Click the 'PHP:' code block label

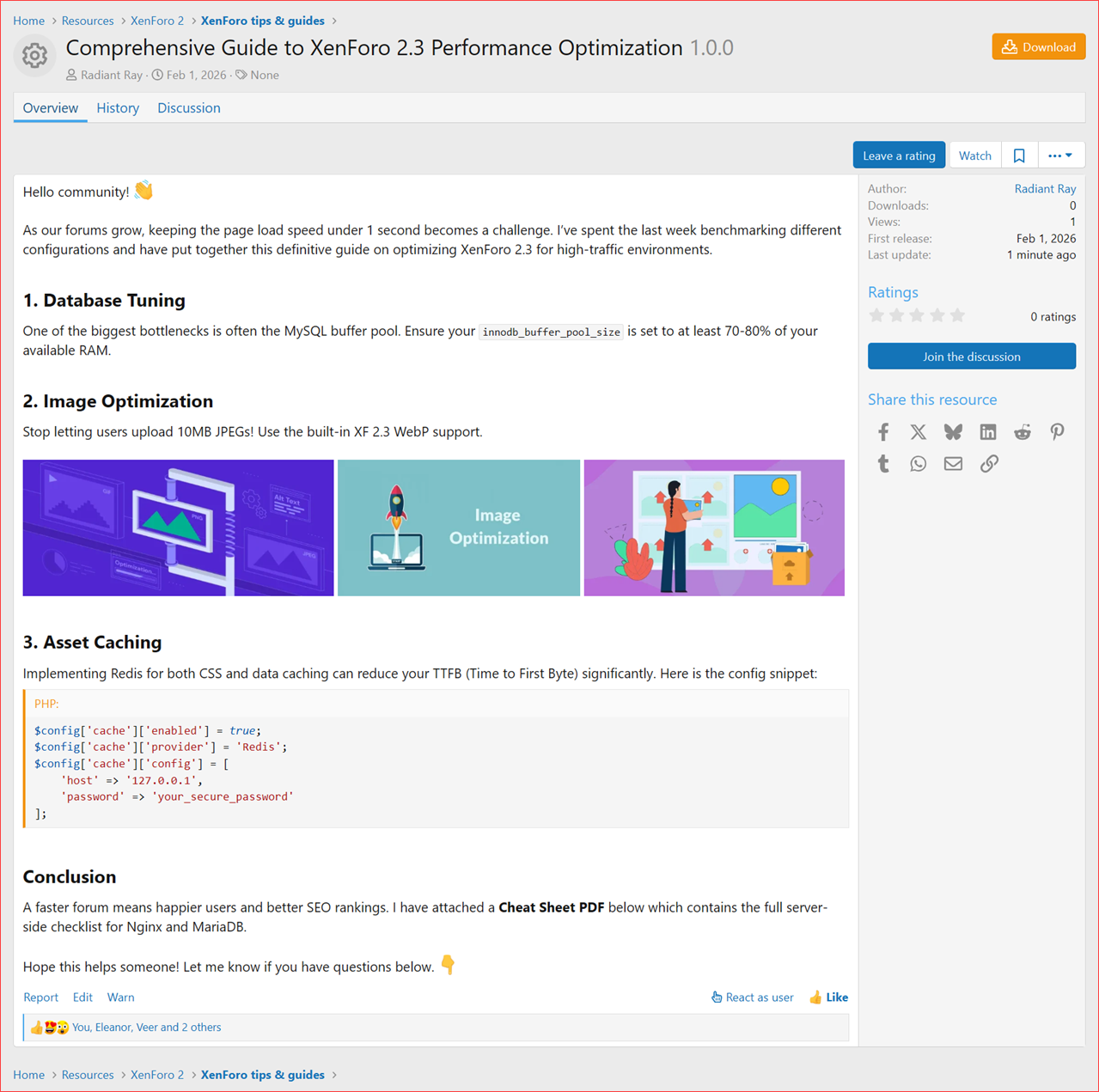pyautogui.click(x=46, y=704)
